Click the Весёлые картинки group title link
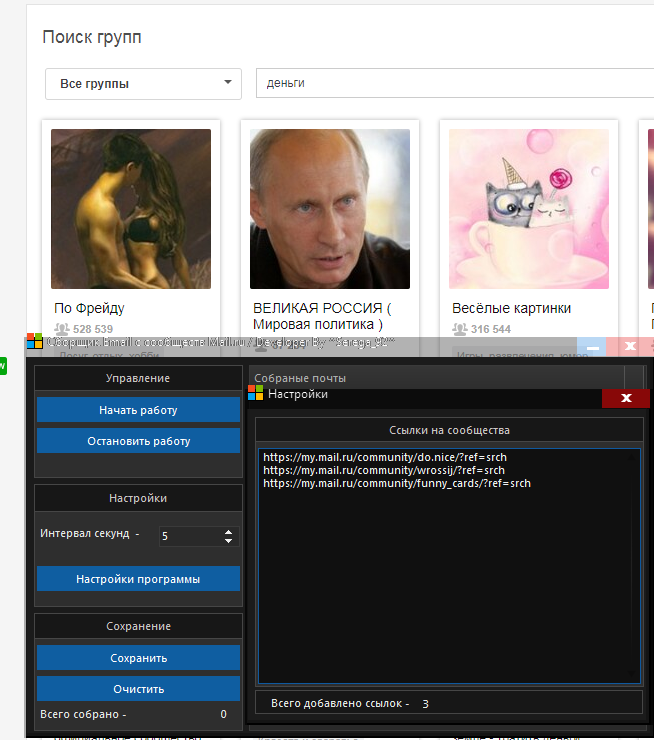This screenshot has height=740, width=654. (511, 308)
